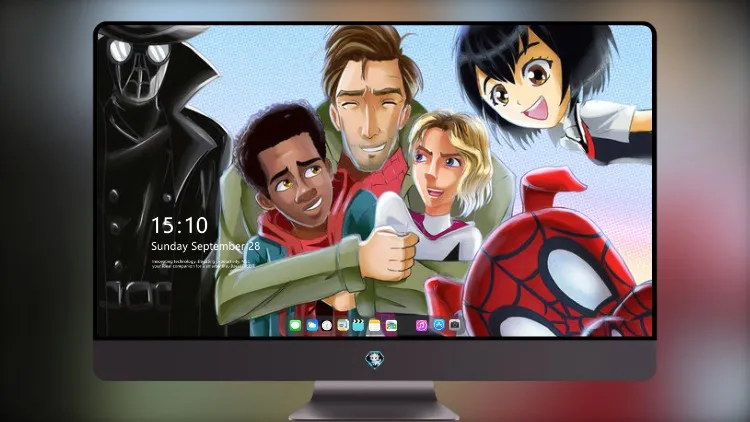Screen dimensions: 750x422
Task: Open the green wallet-style app icon
Action: click(391, 325)
